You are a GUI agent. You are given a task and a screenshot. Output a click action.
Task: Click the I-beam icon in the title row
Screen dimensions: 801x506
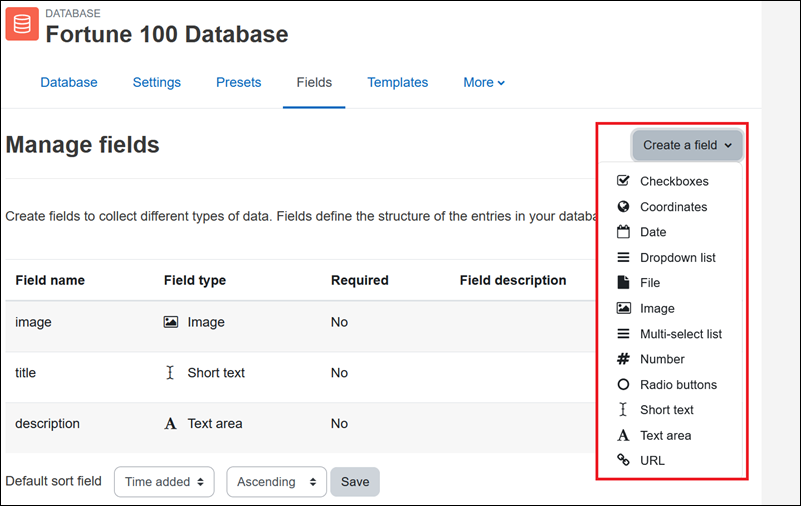click(170, 372)
